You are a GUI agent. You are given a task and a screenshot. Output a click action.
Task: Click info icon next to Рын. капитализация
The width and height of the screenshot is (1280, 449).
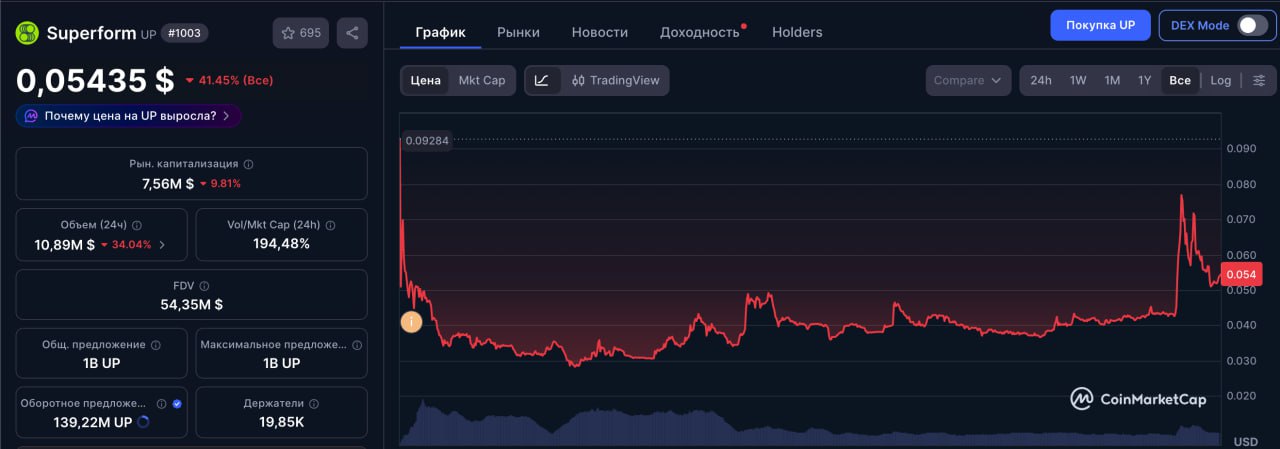(x=248, y=164)
